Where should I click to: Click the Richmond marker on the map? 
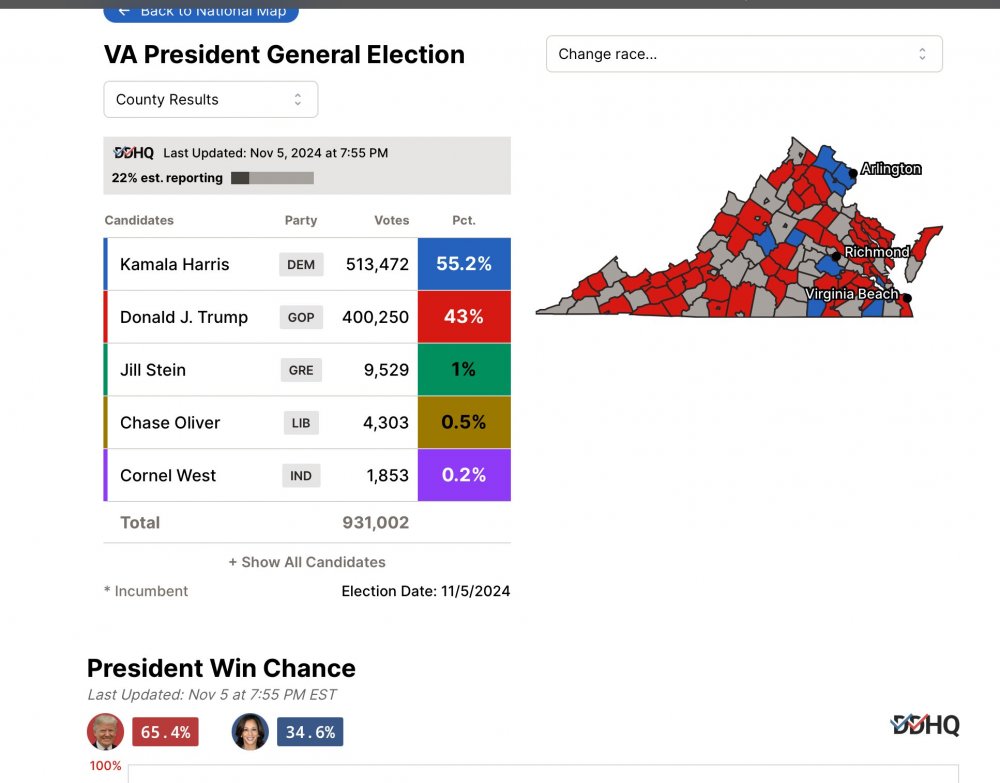pos(836,256)
